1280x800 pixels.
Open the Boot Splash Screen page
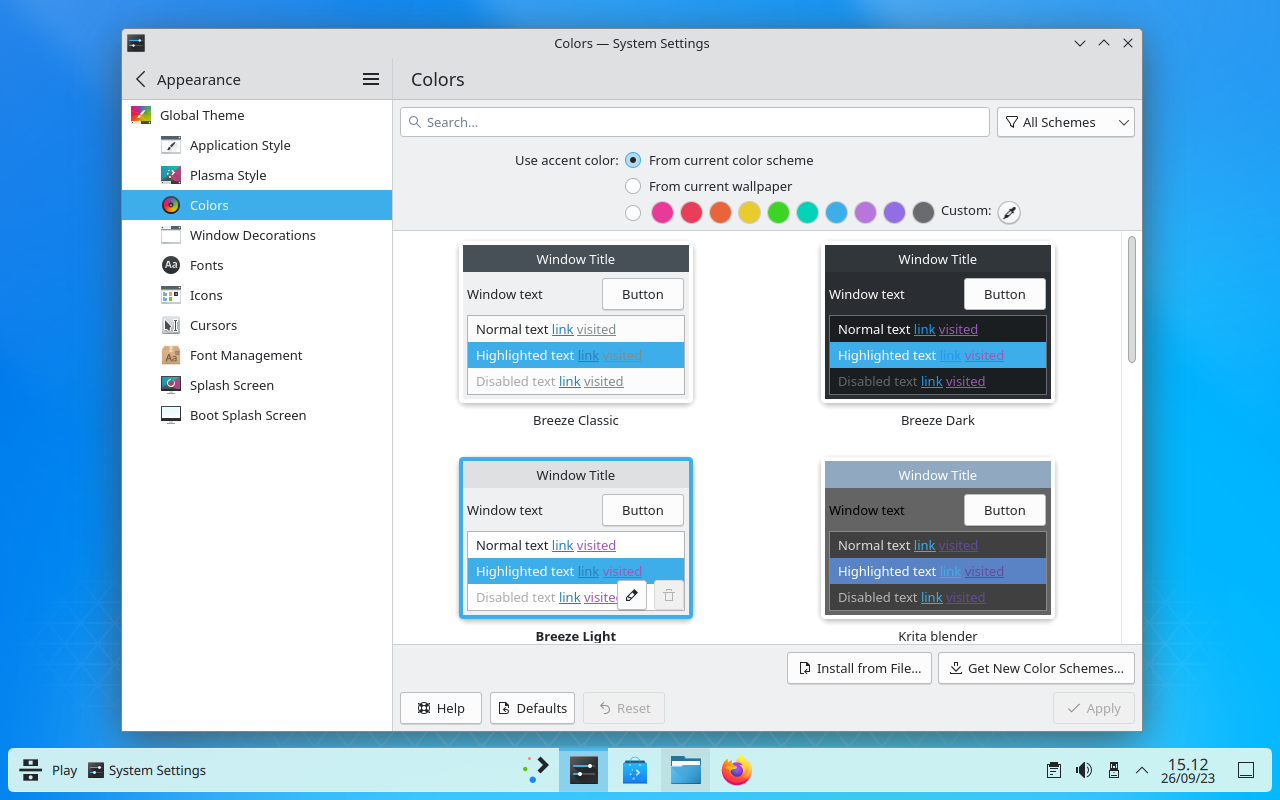(x=257, y=415)
